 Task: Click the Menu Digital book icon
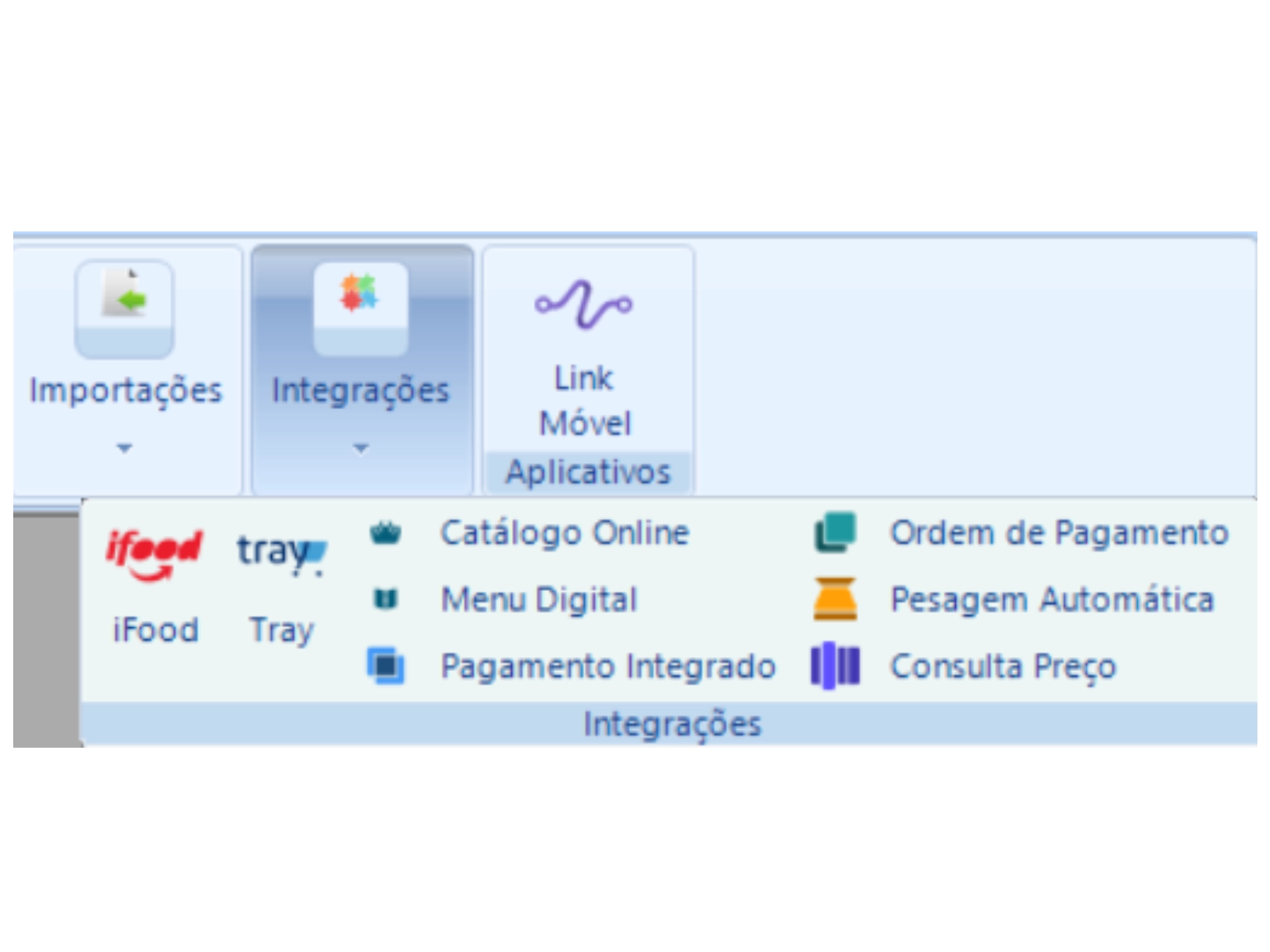pyautogui.click(x=386, y=599)
